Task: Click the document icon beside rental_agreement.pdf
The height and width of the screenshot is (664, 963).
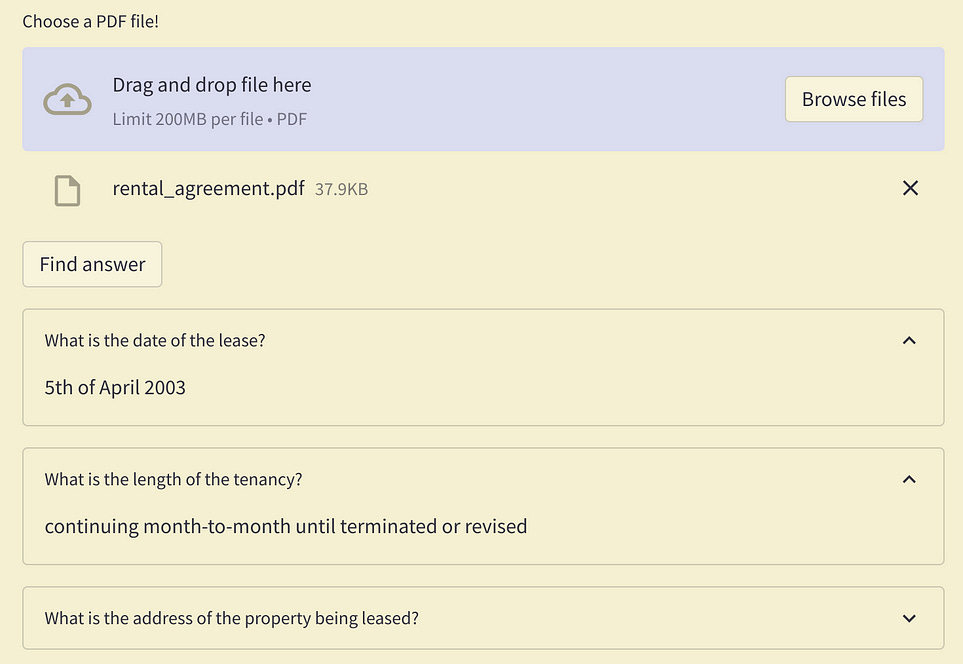Action: pyautogui.click(x=66, y=188)
